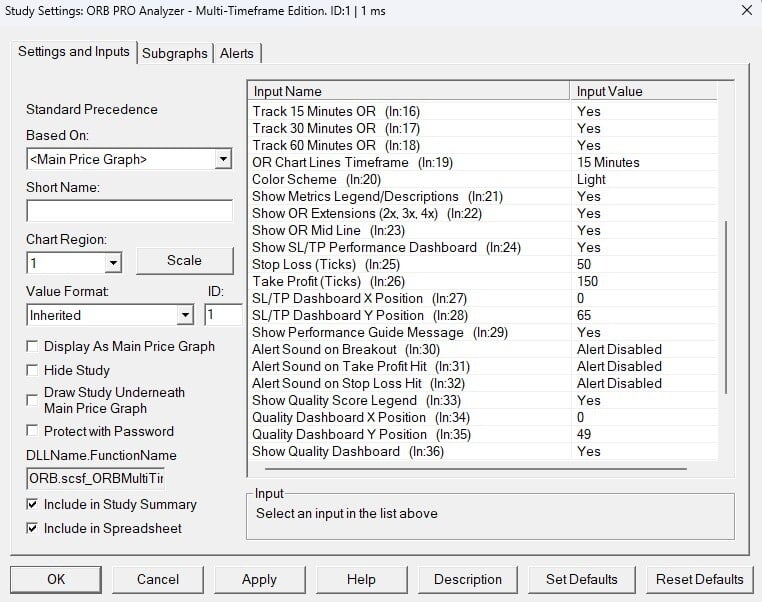Select the Stop Loss (Ticks) input
Screen dimensions: 762x602
click(x=484, y=264)
